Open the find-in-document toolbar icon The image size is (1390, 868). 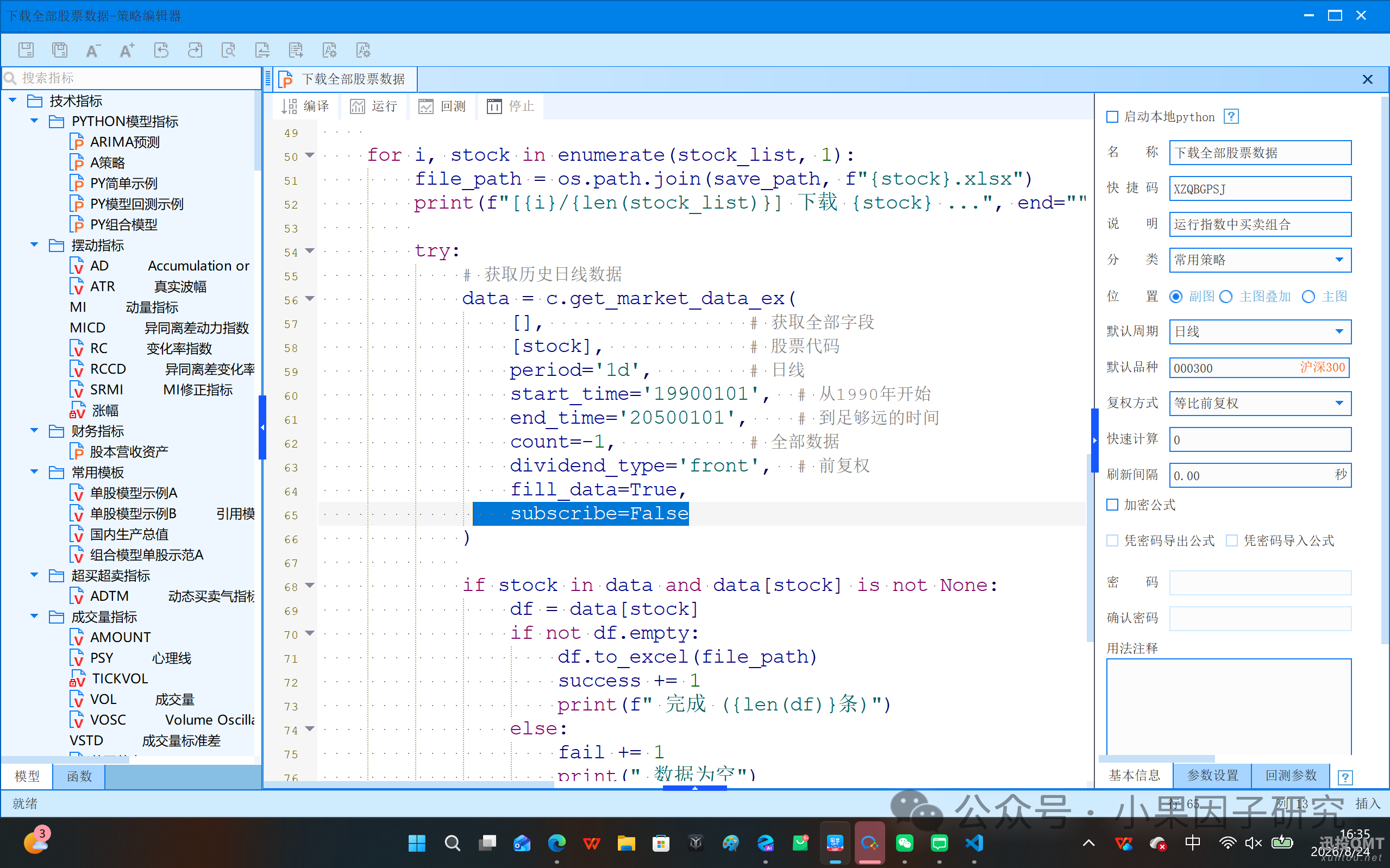click(229, 50)
